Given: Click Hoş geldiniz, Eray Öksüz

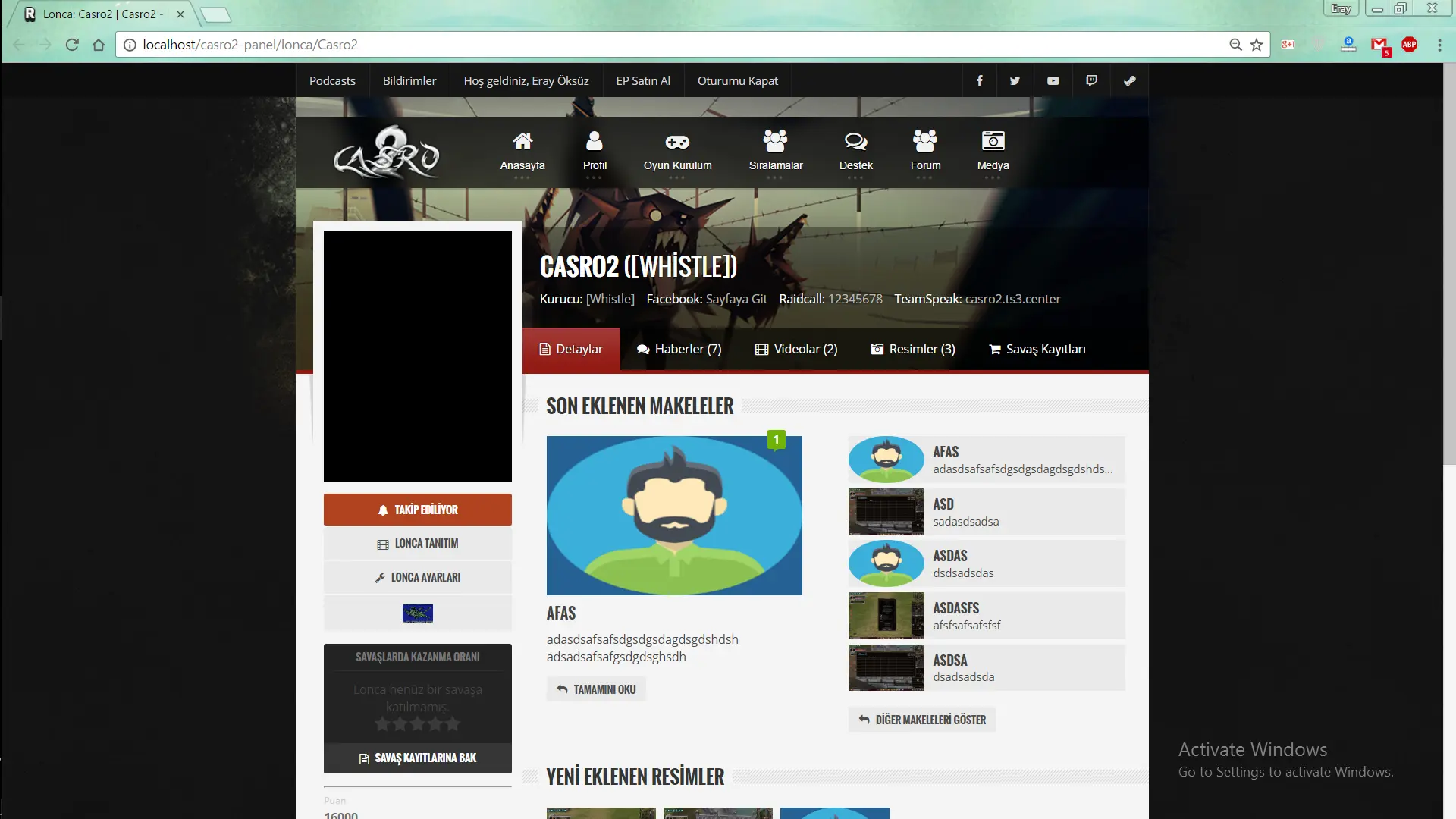Looking at the screenshot, I should 526,80.
